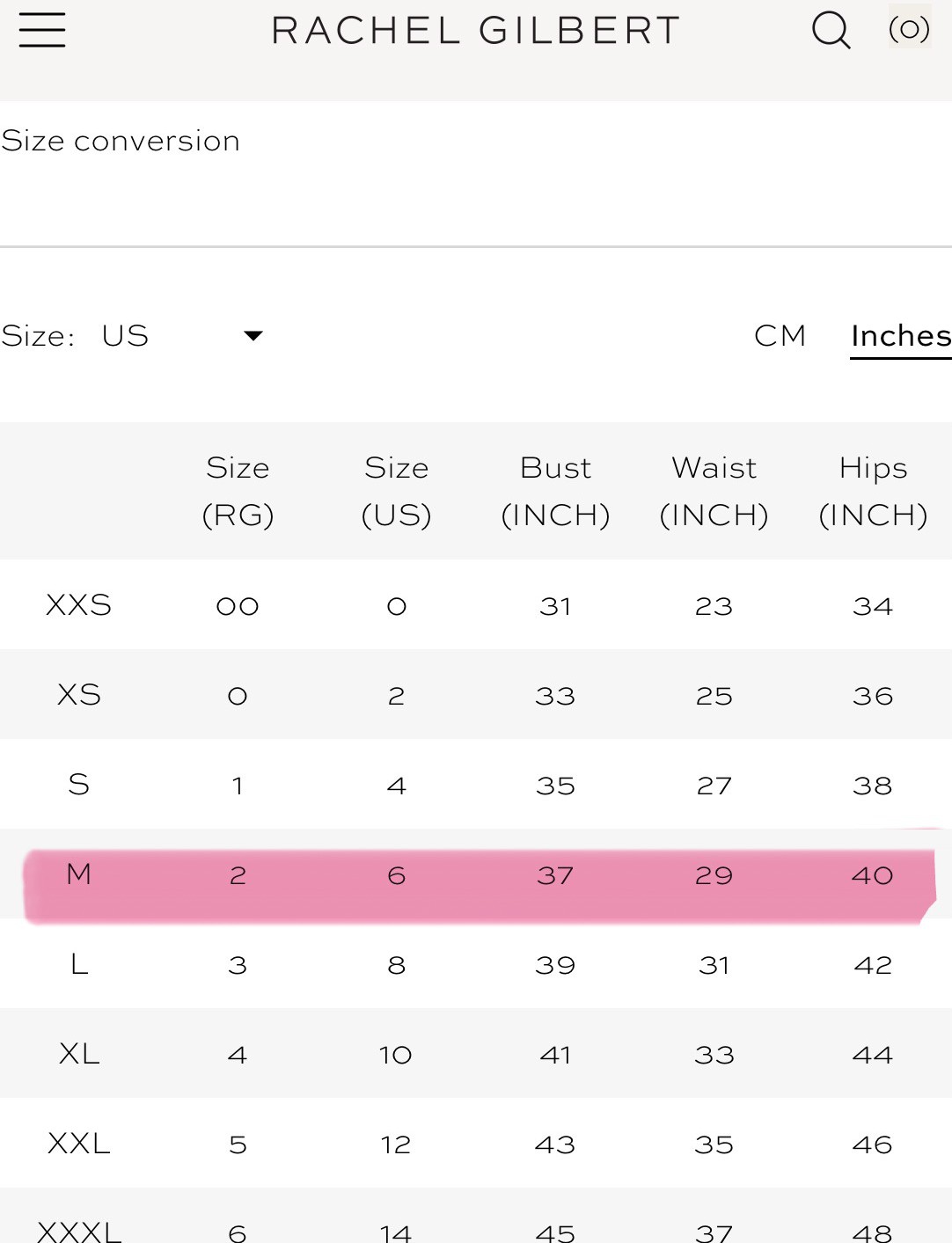This screenshot has height=1243, width=952.
Task: Expand the Size US dropdown arrow
Action: click(253, 335)
